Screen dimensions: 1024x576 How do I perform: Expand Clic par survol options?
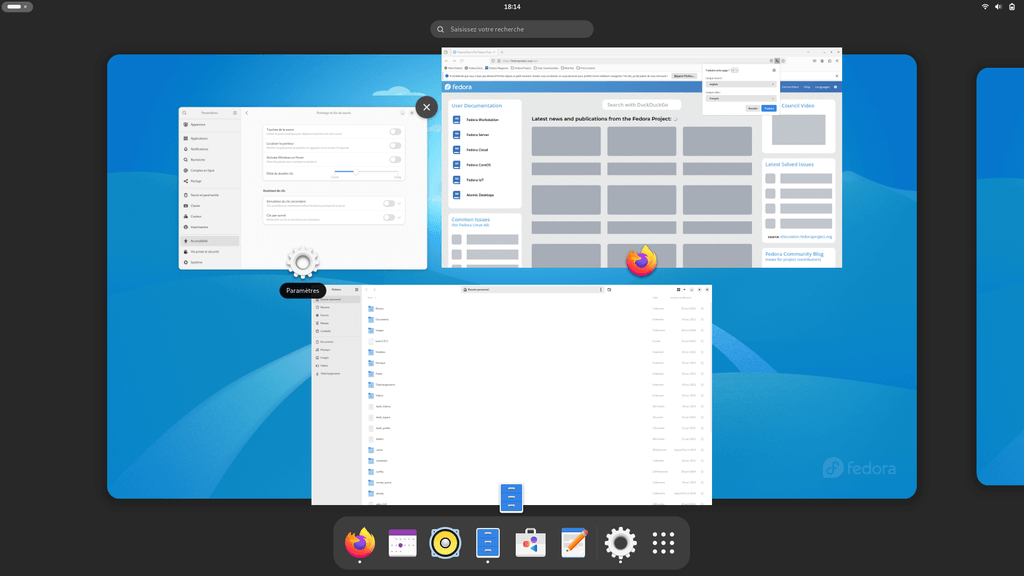[400, 217]
